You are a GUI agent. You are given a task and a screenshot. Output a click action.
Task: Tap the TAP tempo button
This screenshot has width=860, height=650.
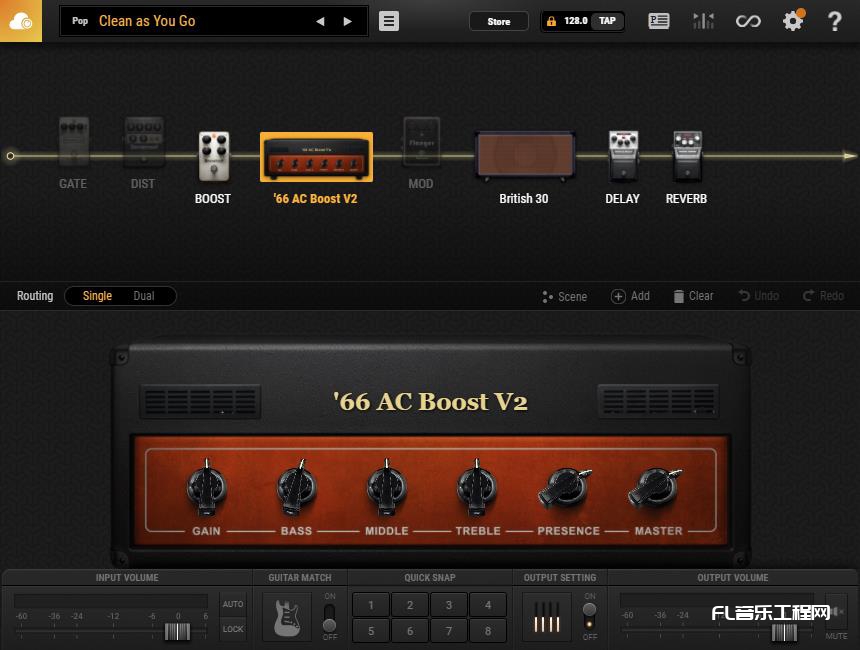tap(608, 20)
